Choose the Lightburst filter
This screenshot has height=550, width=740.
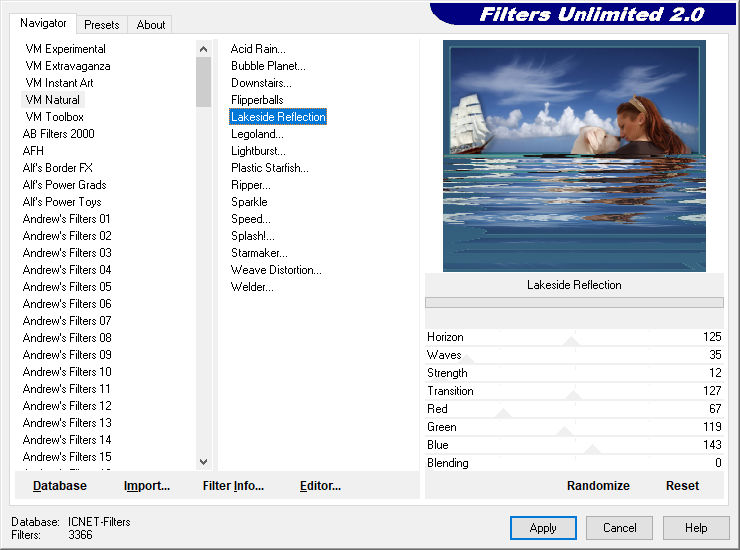[x=258, y=151]
